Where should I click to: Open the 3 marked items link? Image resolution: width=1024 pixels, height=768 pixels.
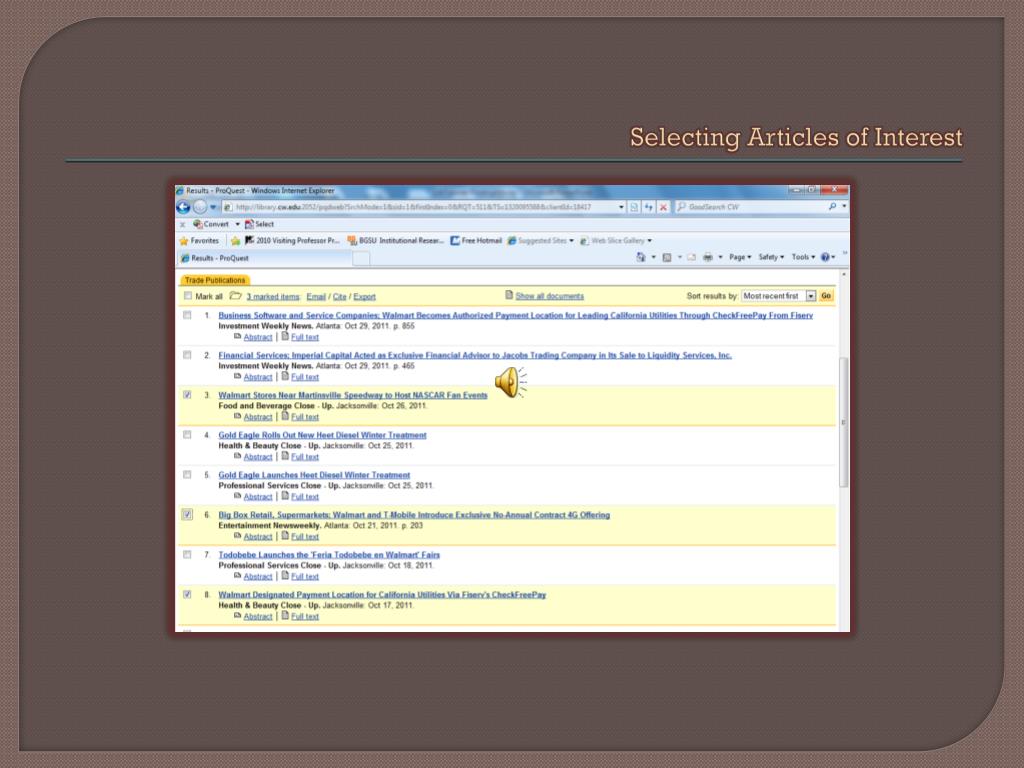click(x=272, y=296)
